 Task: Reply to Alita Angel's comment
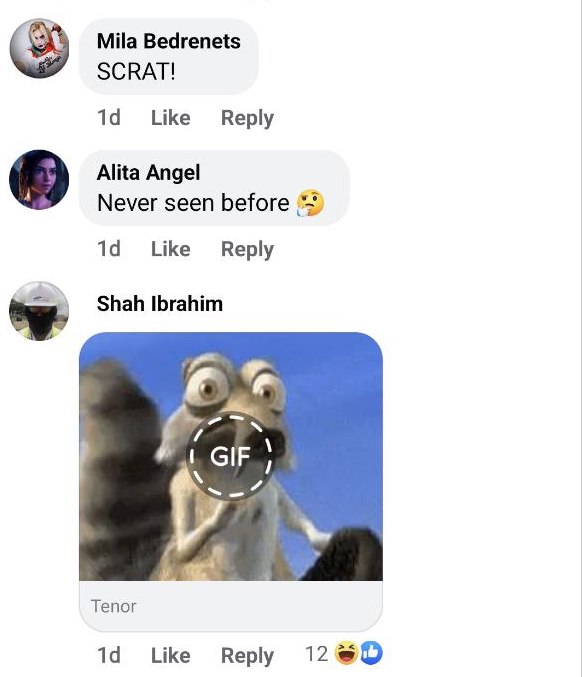click(247, 250)
